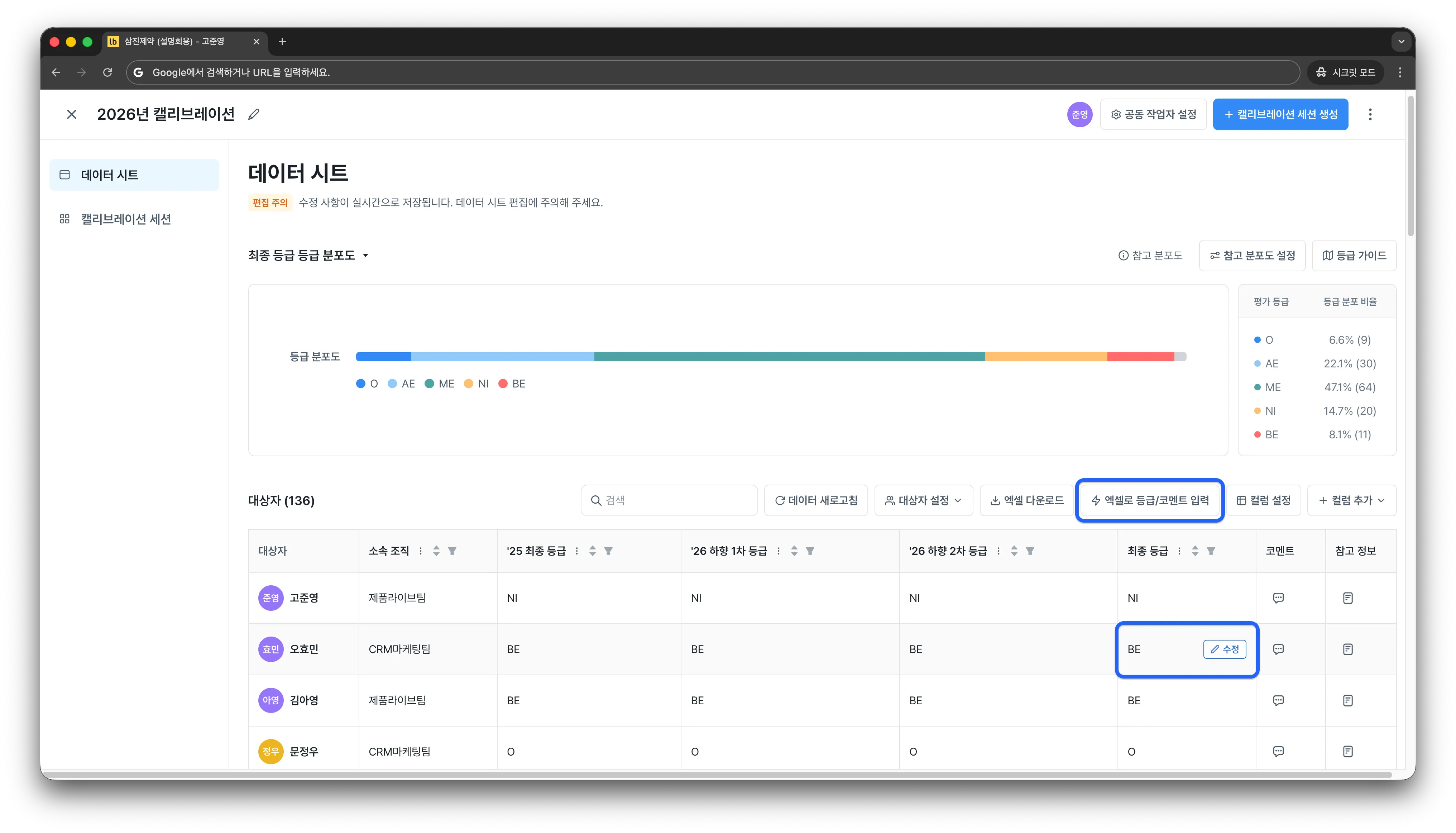Open the reference info document icon for 김아영
Screen dimensions: 1456x833
click(1347, 700)
